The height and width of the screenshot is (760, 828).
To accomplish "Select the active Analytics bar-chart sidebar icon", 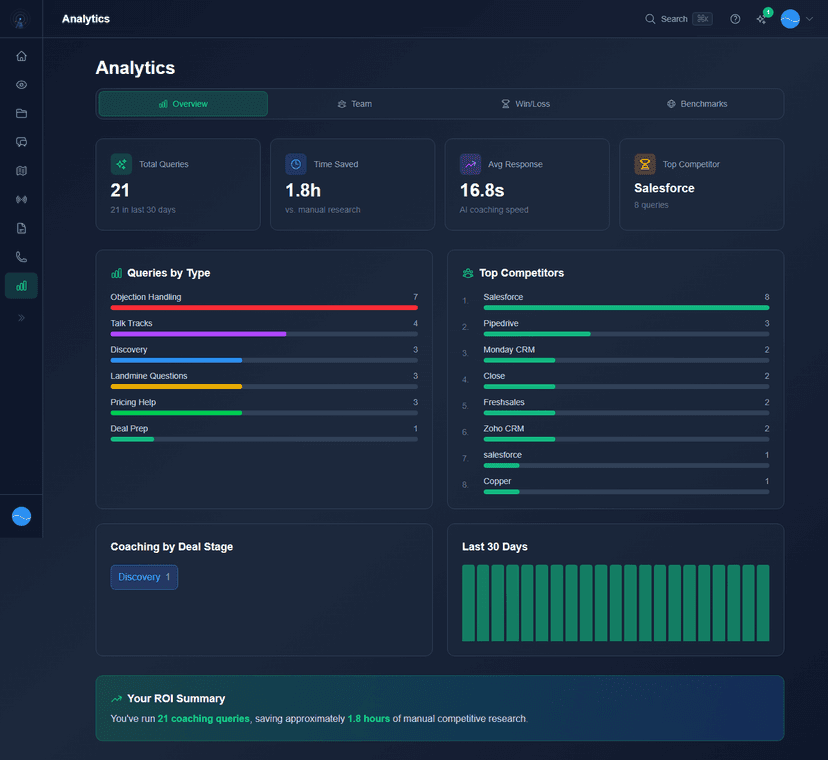I will [x=20, y=285].
